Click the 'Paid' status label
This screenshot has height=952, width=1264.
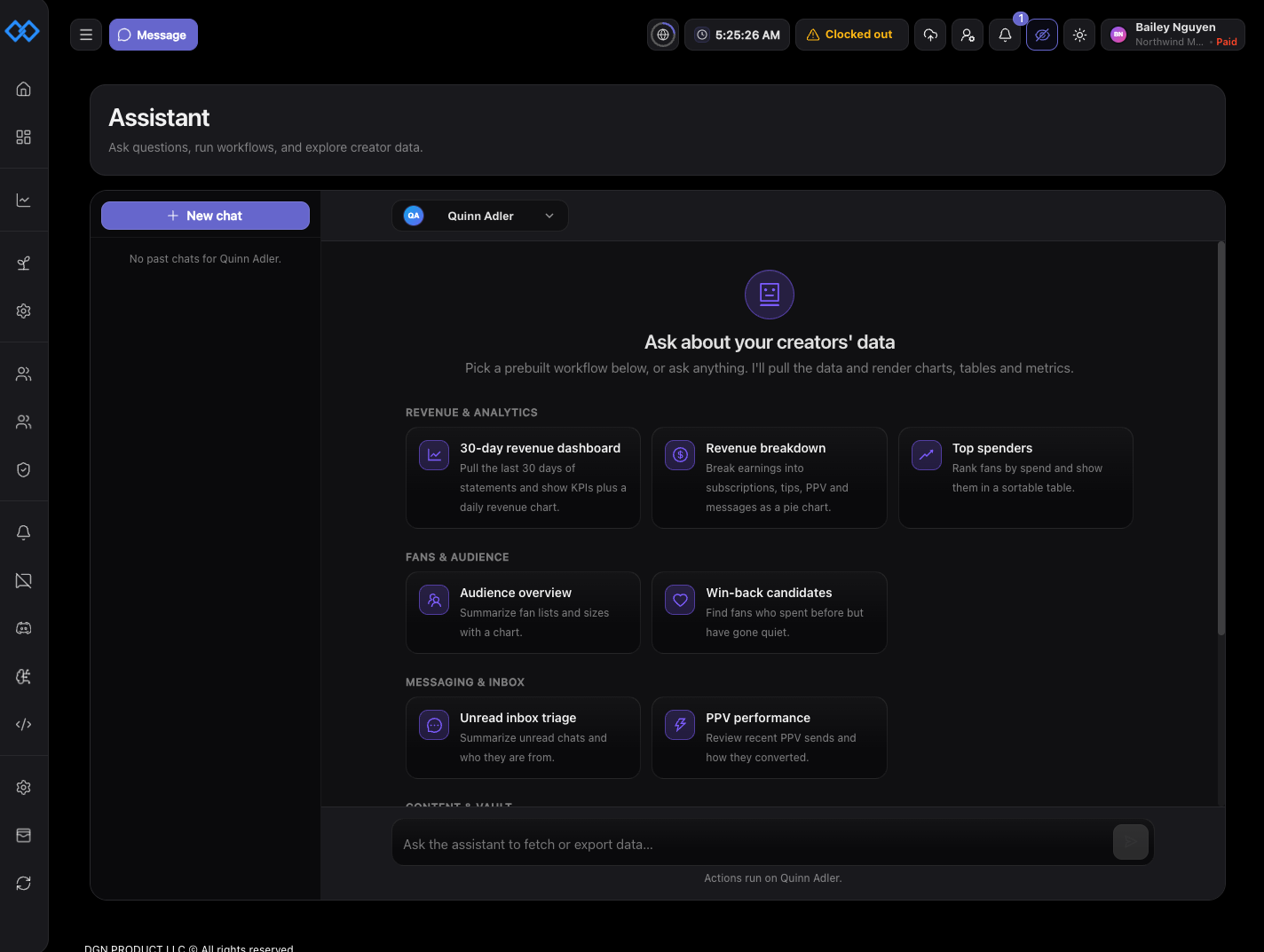click(x=1227, y=42)
